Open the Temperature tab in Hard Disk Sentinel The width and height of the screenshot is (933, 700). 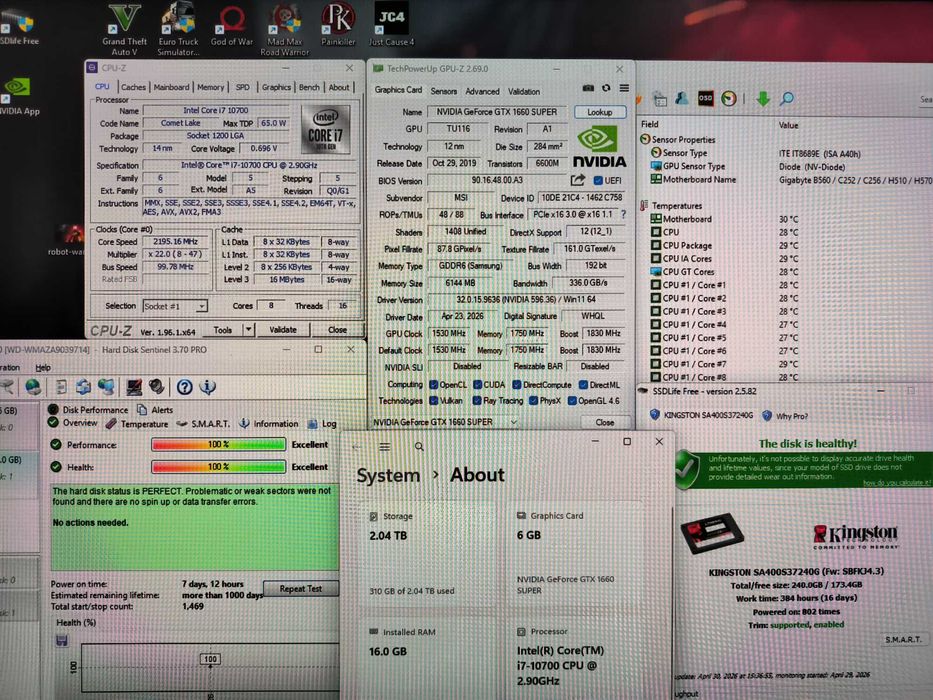(x=138, y=424)
